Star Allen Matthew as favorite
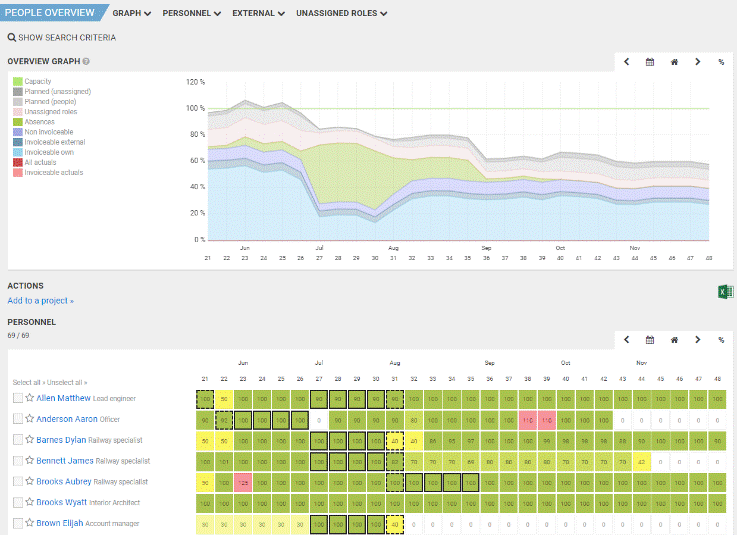The image size is (737, 535). click(x=30, y=398)
